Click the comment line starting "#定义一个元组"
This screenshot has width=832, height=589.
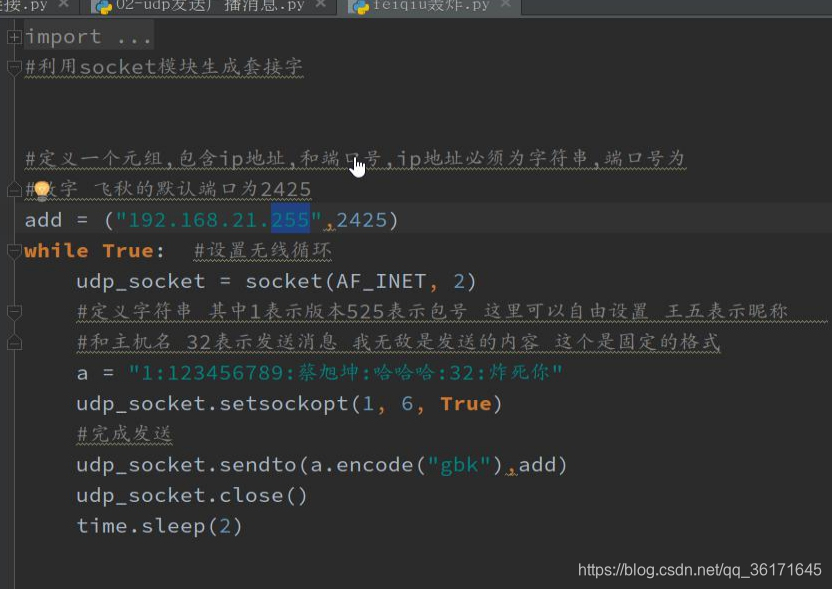coord(356,159)
